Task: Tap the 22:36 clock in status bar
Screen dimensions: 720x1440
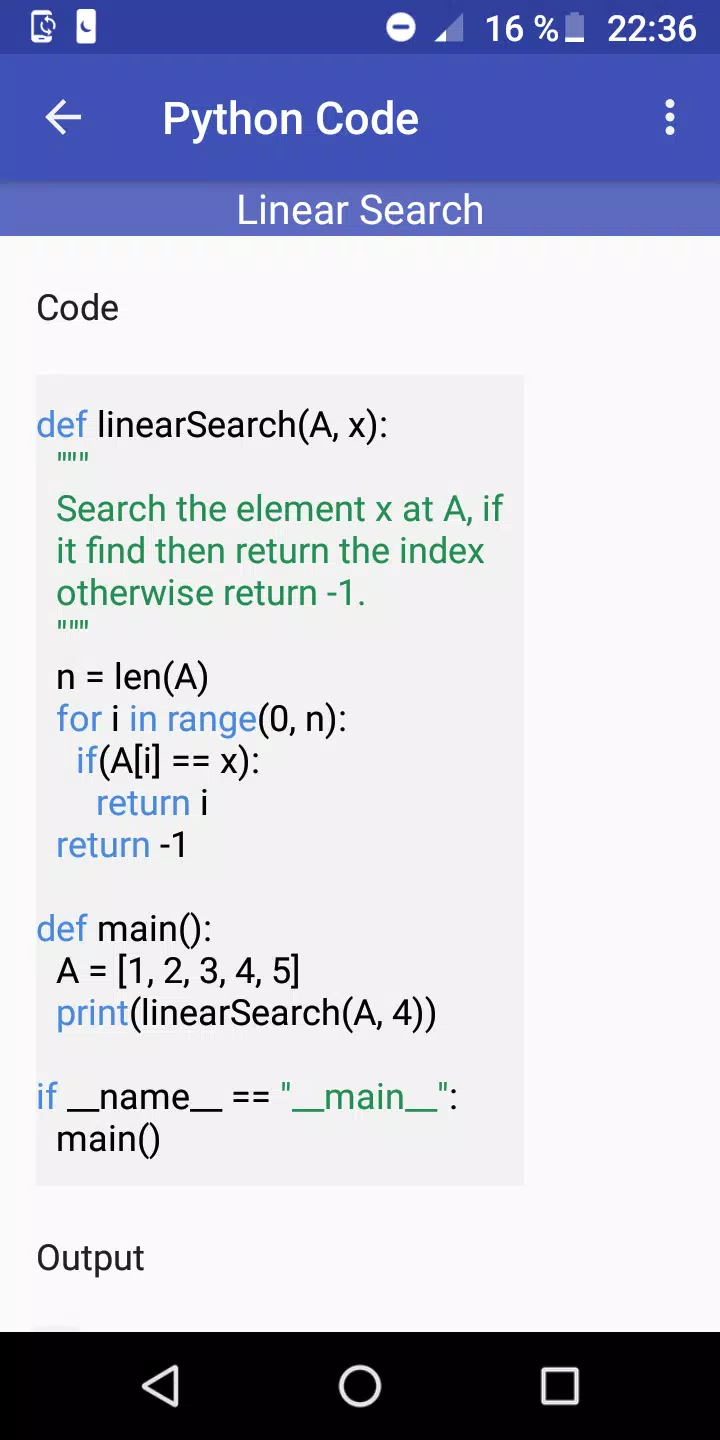Action: [651, 28]
